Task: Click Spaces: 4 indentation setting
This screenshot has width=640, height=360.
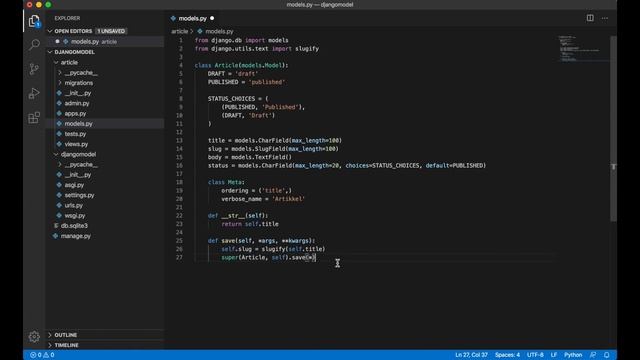Action: pos(507,355)
